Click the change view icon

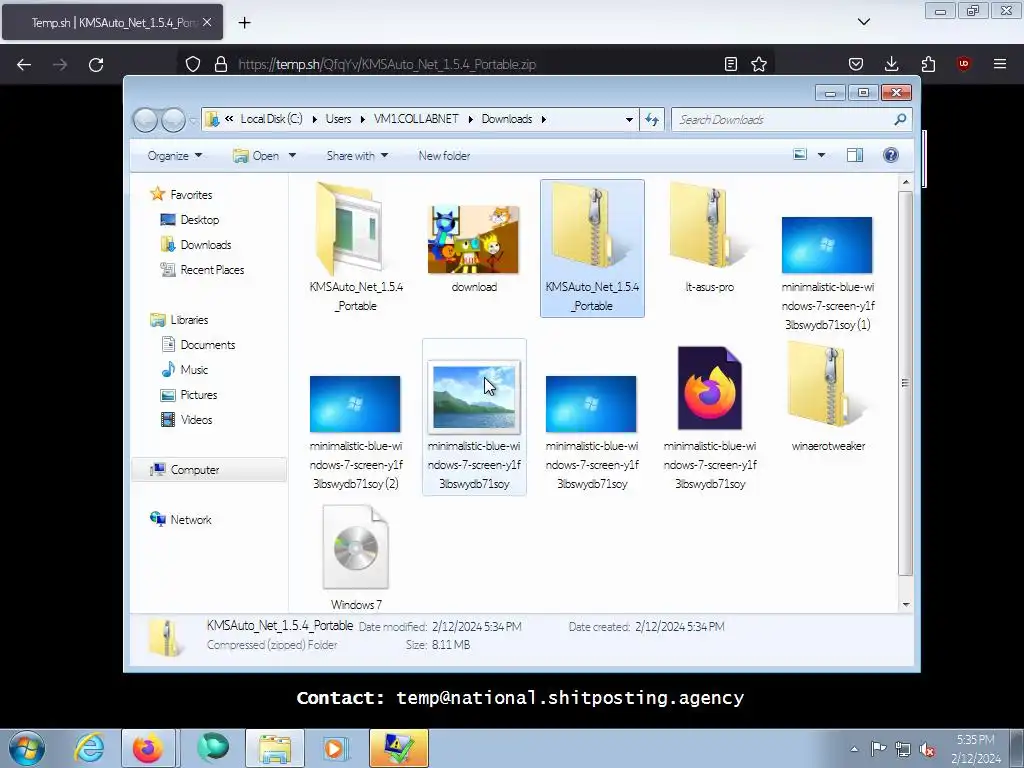point(800,155)
